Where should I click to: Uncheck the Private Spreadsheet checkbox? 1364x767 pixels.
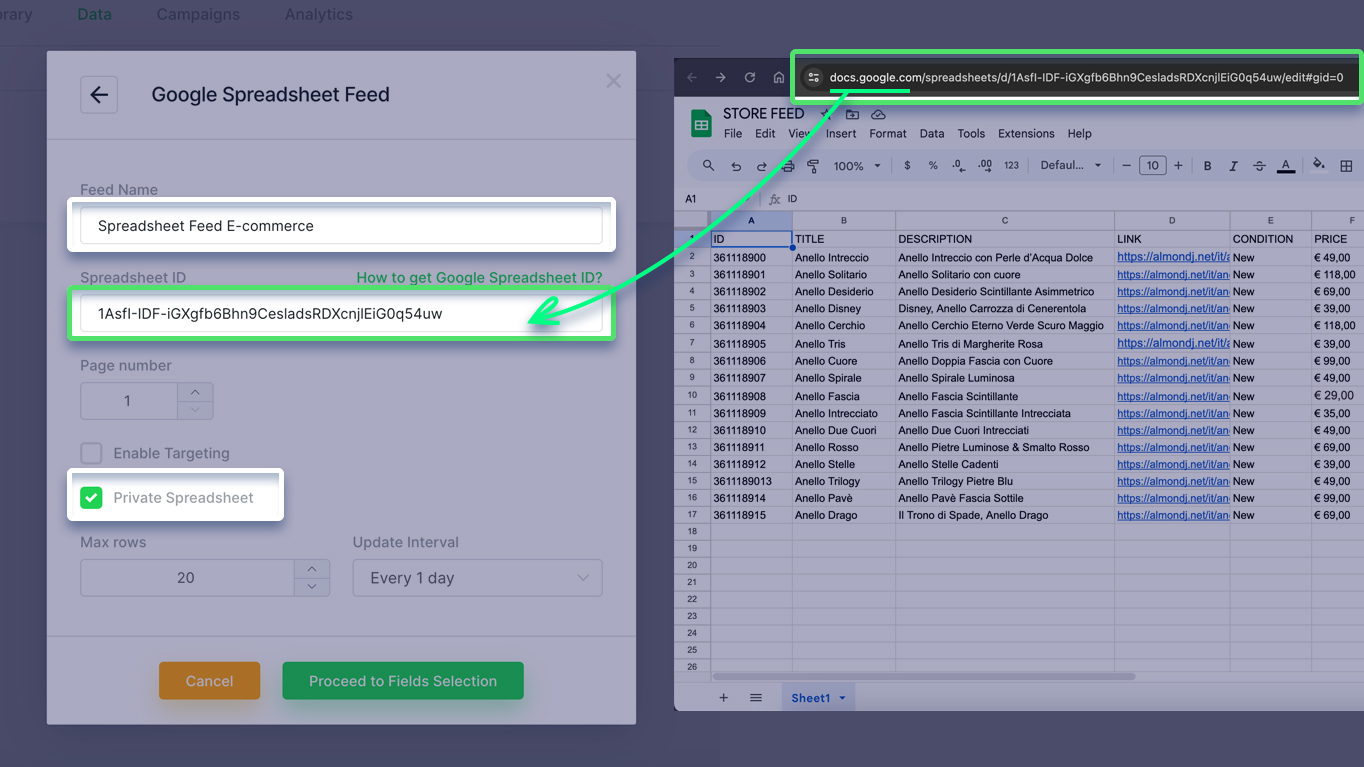[91, 498]
